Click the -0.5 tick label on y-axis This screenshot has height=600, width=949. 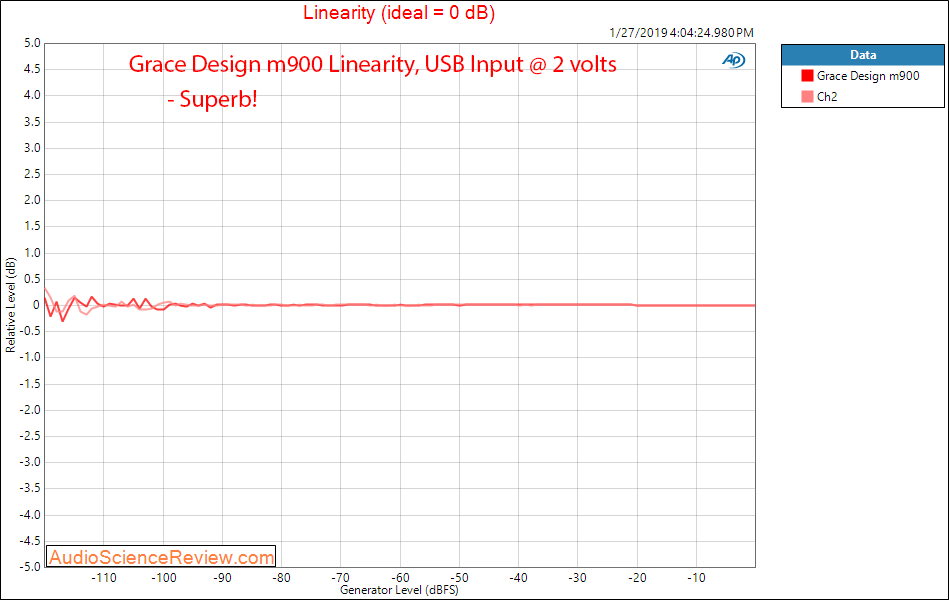[x=30, y=331]
